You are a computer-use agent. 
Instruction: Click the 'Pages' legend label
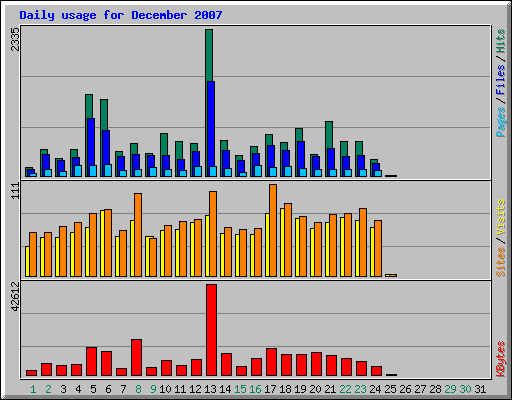pos(501,122)
